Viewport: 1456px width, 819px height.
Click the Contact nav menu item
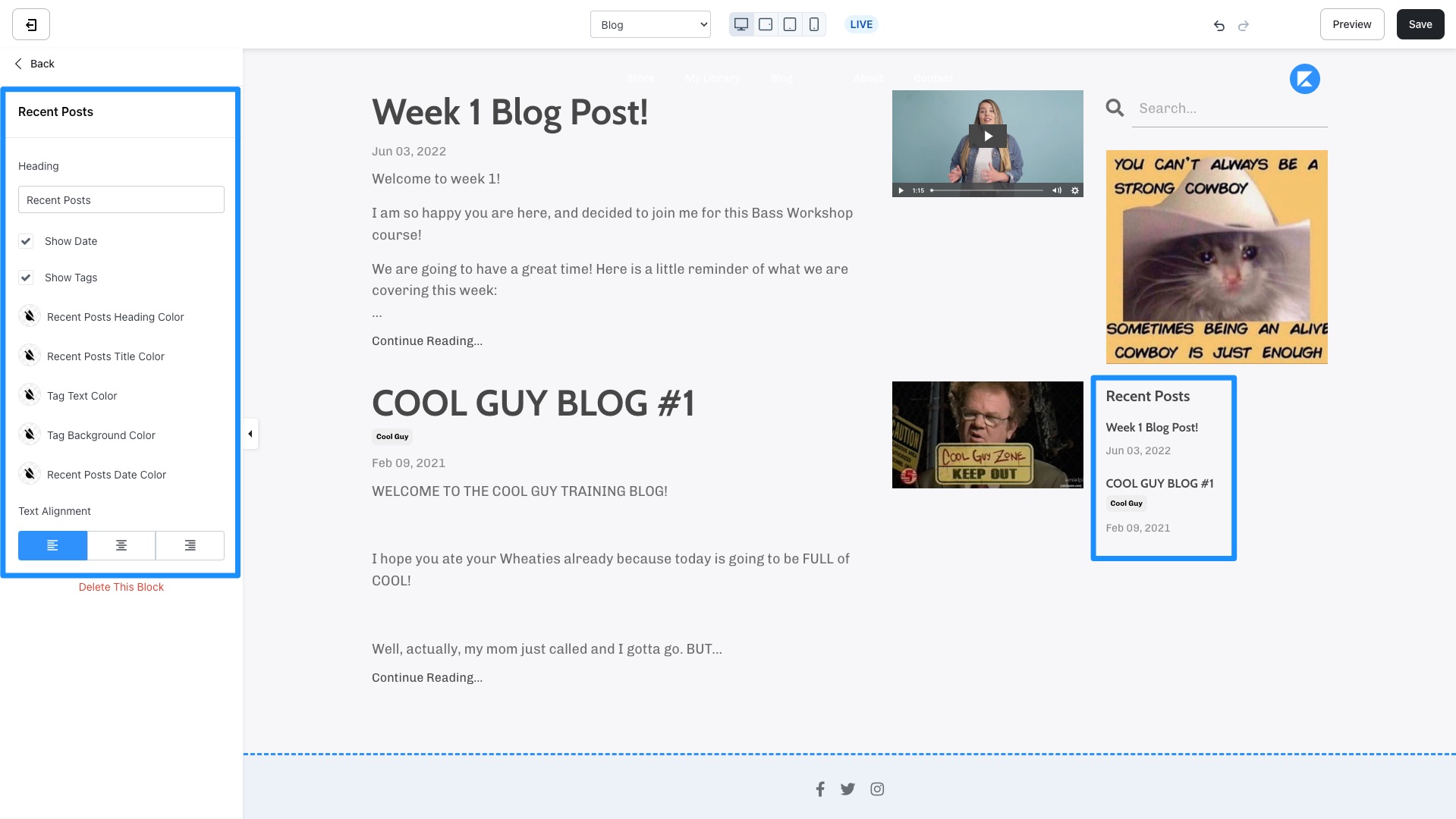(x=933, y=78)
